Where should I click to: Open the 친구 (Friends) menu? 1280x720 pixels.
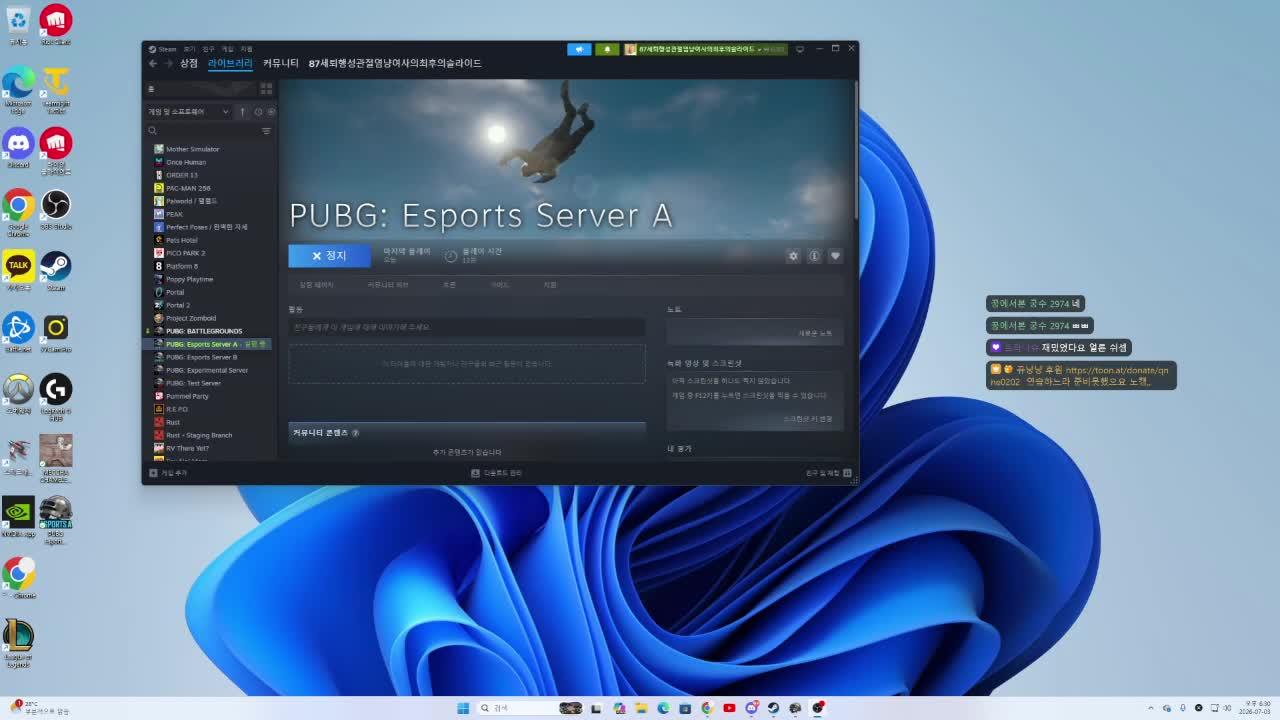(208, 49)
